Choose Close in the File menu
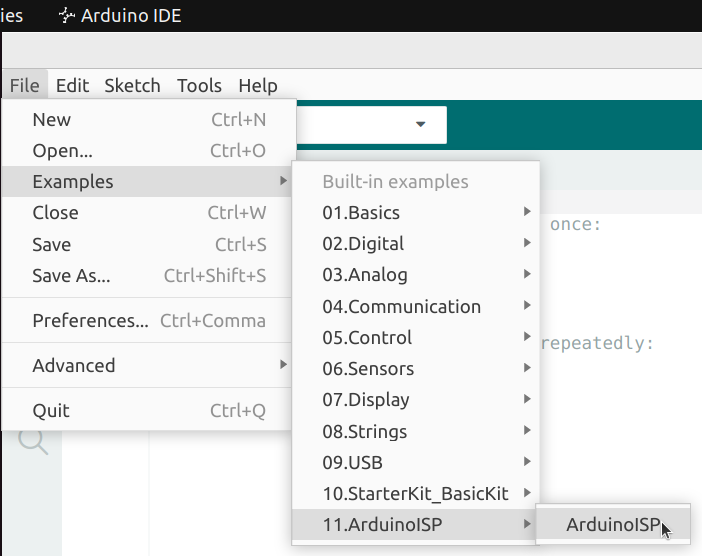 click(x=147, y=213)
